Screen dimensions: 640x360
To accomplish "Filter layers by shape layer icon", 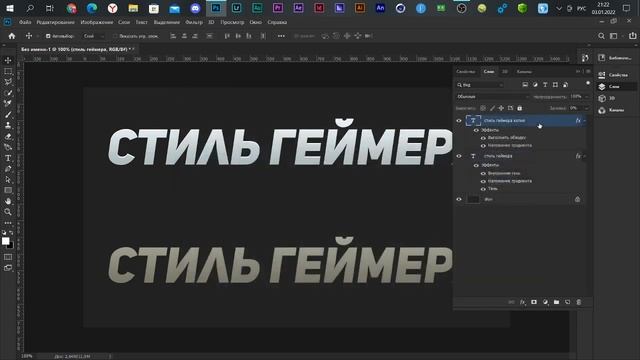I will click(x=555, y=85).
